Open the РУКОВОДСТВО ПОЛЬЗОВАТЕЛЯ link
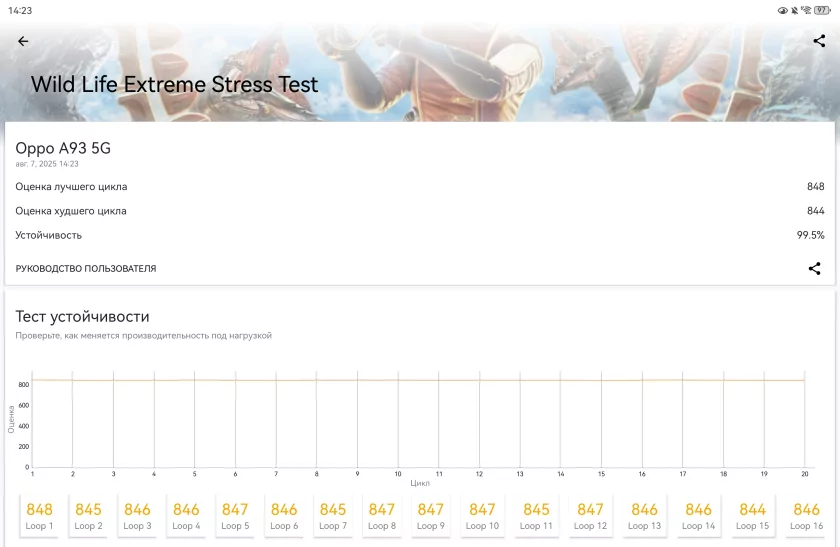 coord(86,268)
